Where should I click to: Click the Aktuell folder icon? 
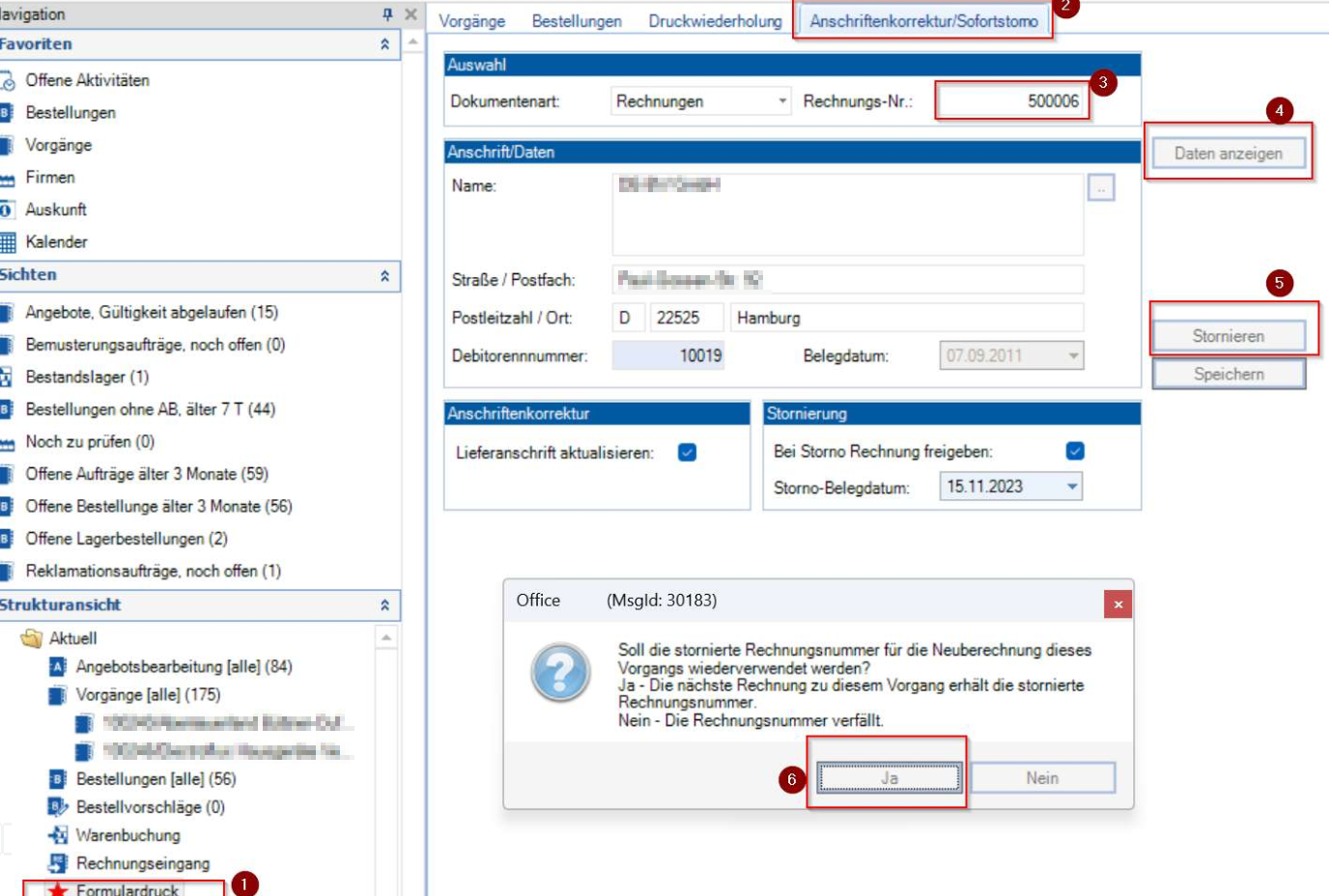(32, 638)
